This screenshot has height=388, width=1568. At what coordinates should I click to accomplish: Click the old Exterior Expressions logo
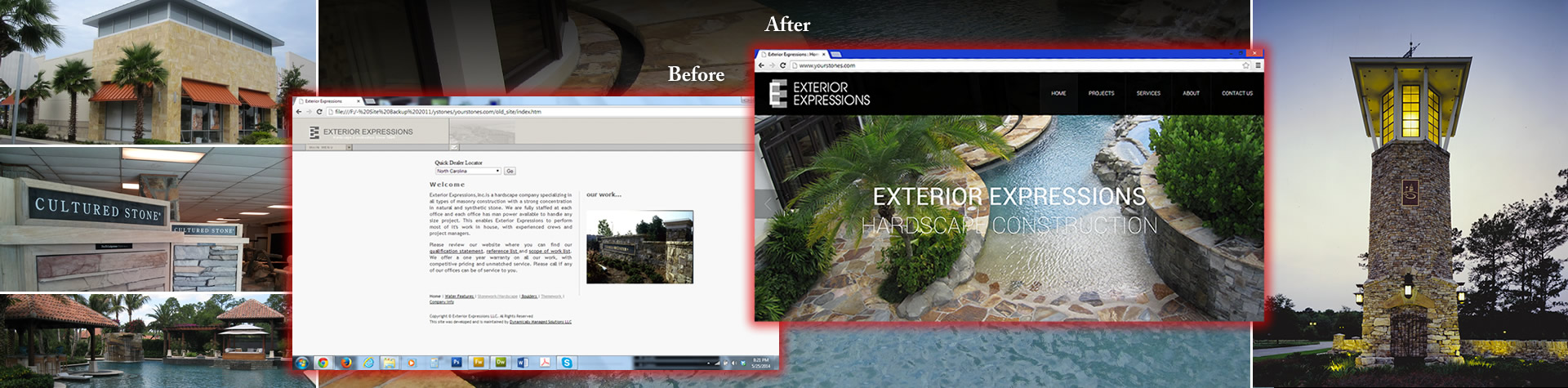(361, 132)
